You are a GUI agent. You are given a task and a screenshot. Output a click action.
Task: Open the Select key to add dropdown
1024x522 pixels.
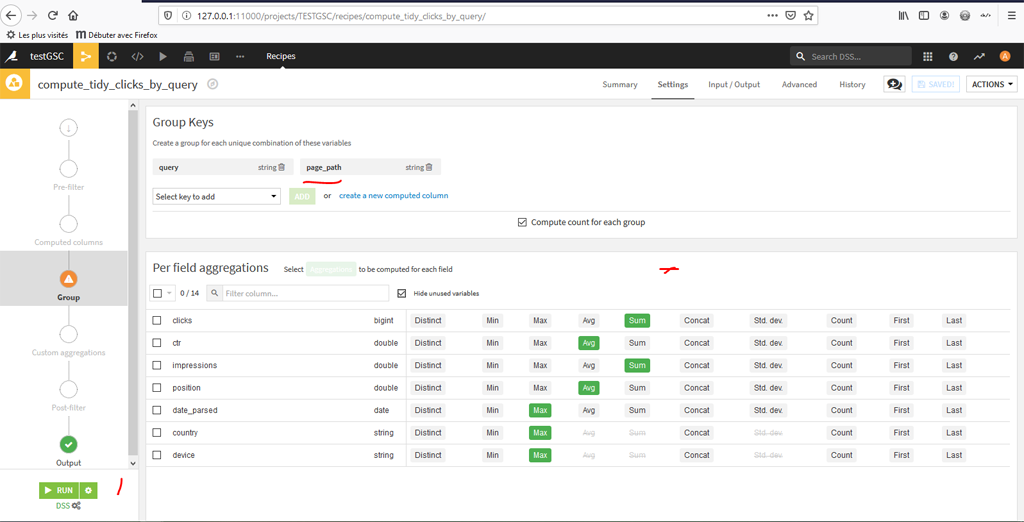point(217,197)
